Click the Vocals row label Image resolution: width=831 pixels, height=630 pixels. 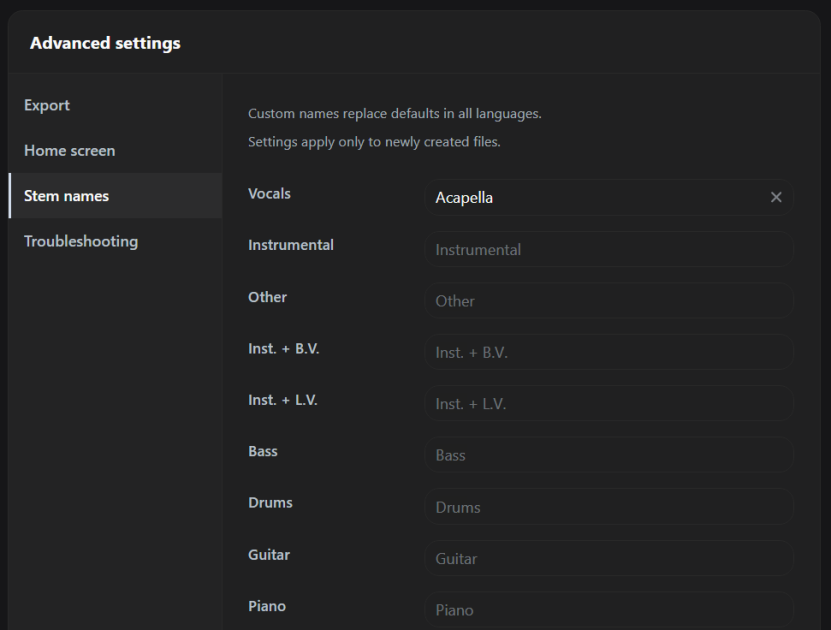click(269, 193)
